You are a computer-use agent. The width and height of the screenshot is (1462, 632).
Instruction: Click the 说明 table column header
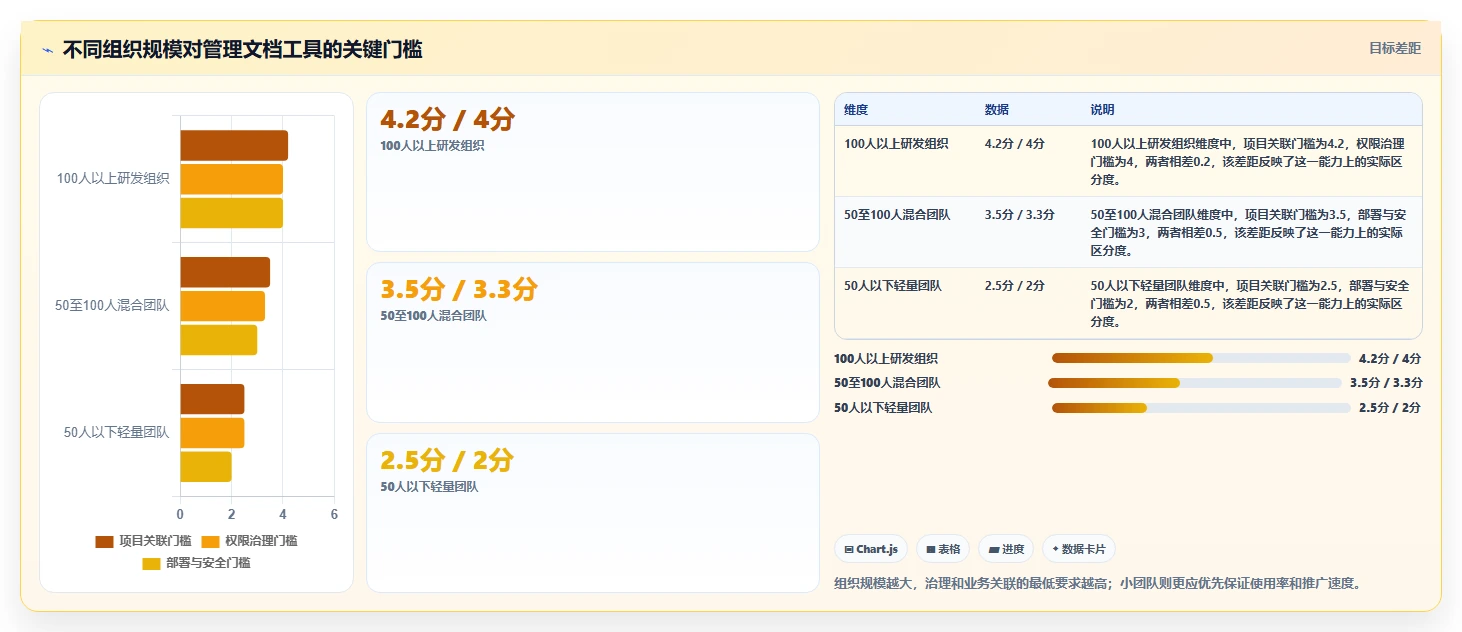coord(1102,110)
